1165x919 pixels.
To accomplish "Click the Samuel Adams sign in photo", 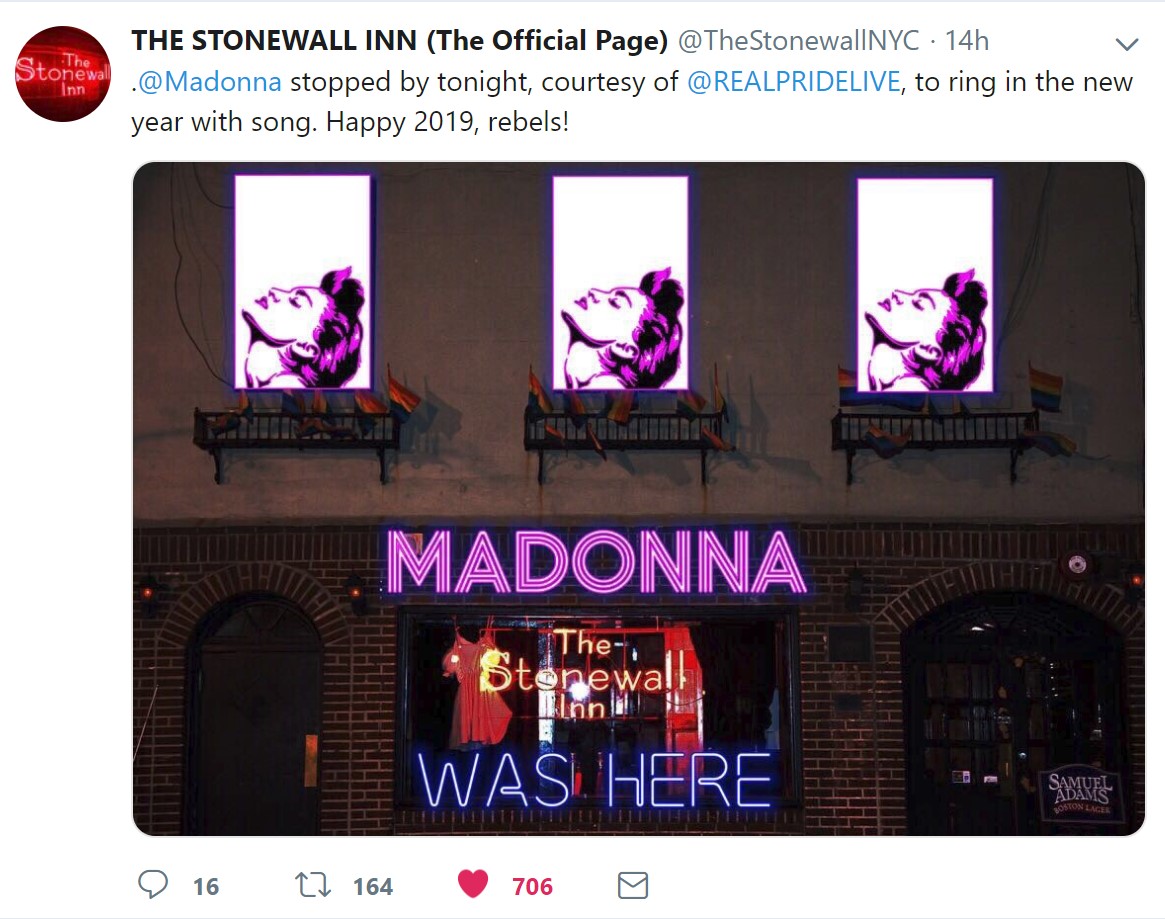I will pos(1081,793).
